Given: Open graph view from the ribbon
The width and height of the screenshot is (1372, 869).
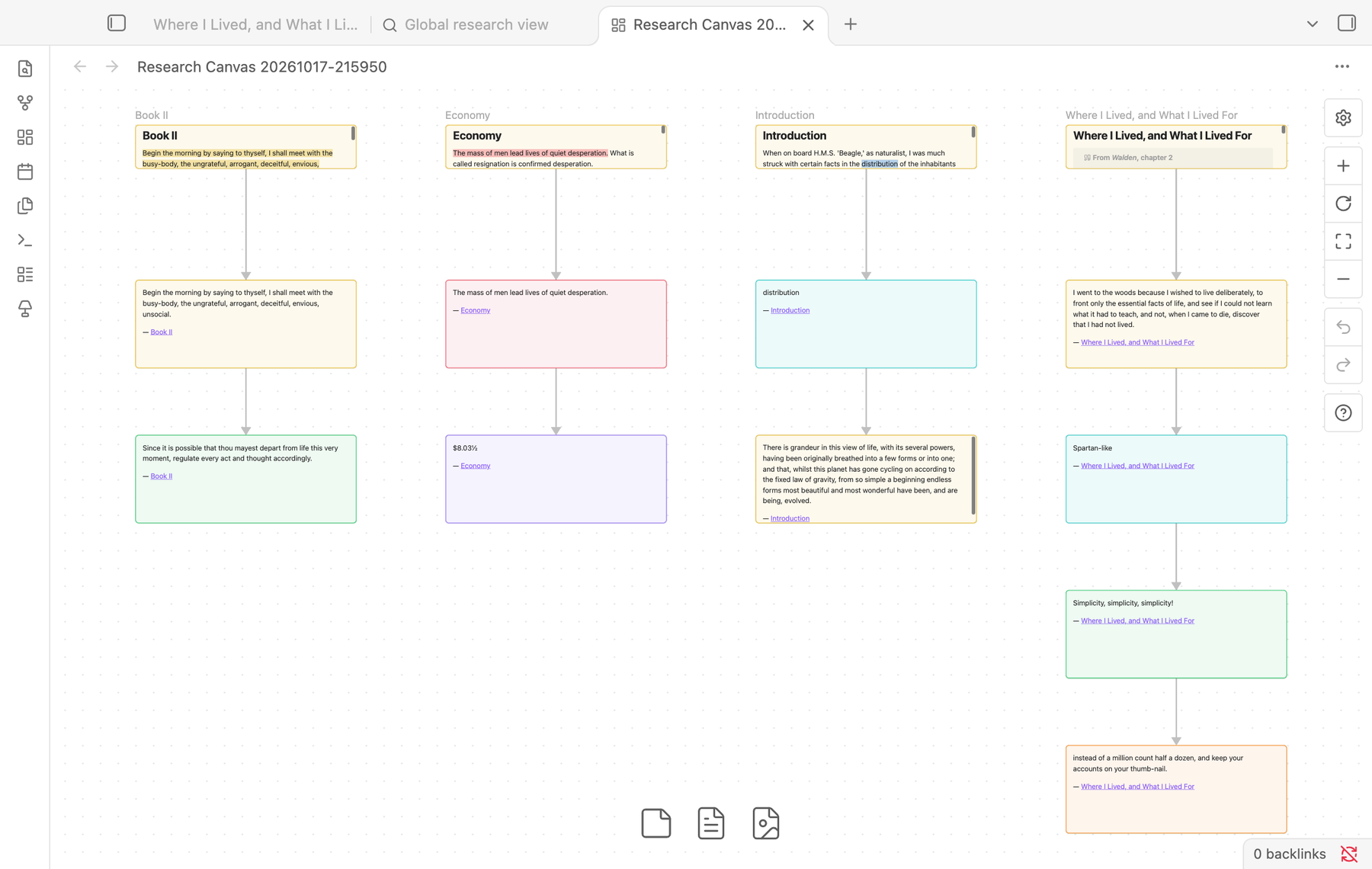Looking at the screenshot, I should click(25, 103).
